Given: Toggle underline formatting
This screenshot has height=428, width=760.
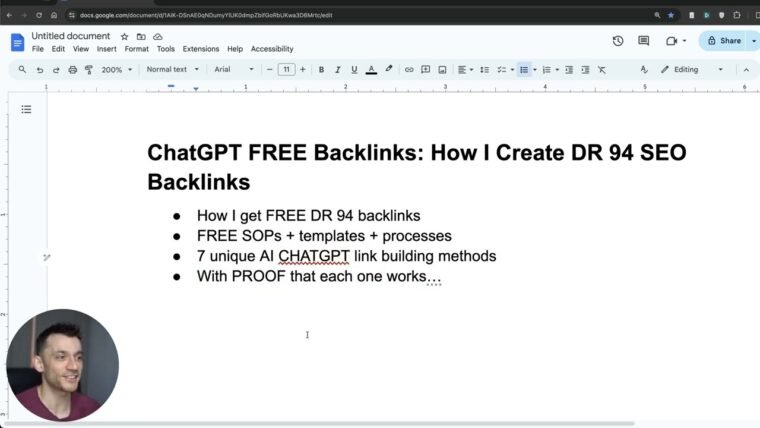Looking at the screenshot, I should coord(354,70).
